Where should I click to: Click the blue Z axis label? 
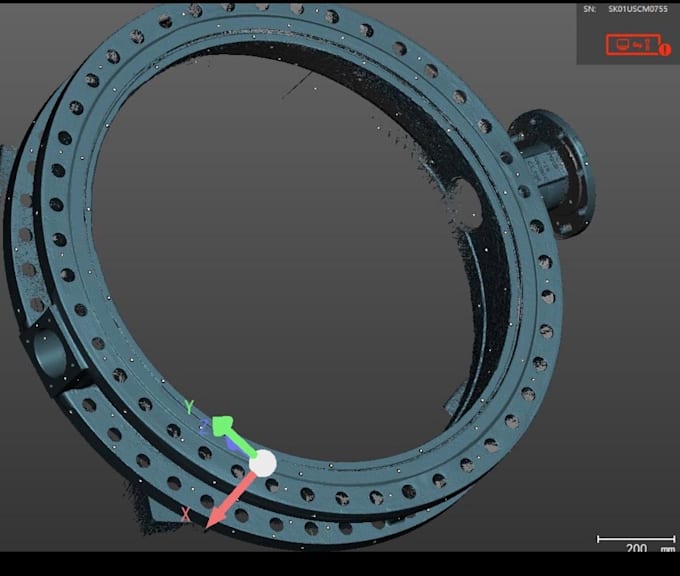(204, 426)
